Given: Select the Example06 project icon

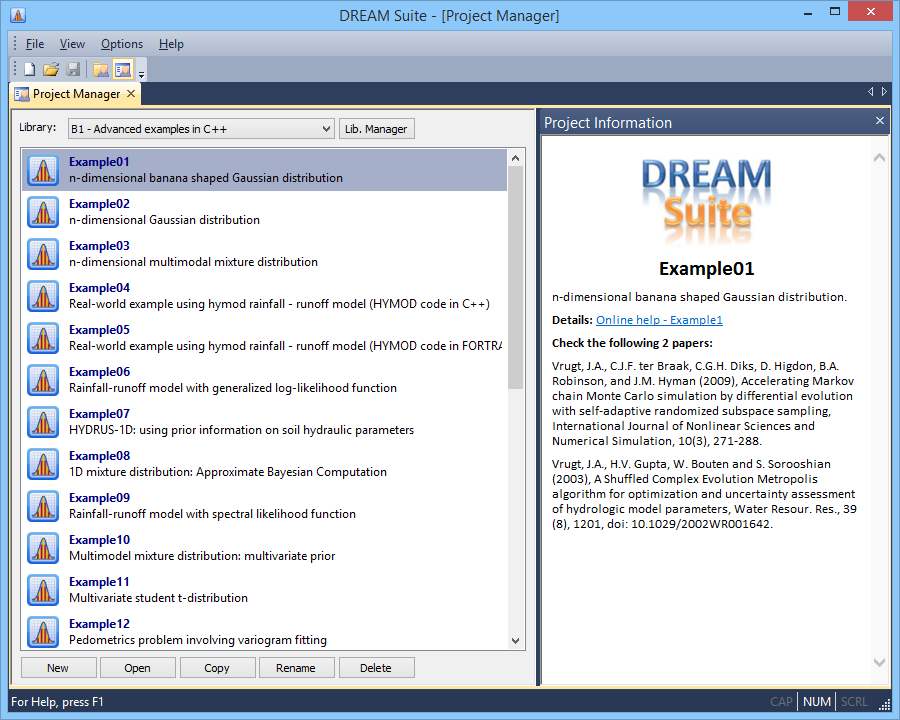Looking at the screenshot, I should coord(43,380).
